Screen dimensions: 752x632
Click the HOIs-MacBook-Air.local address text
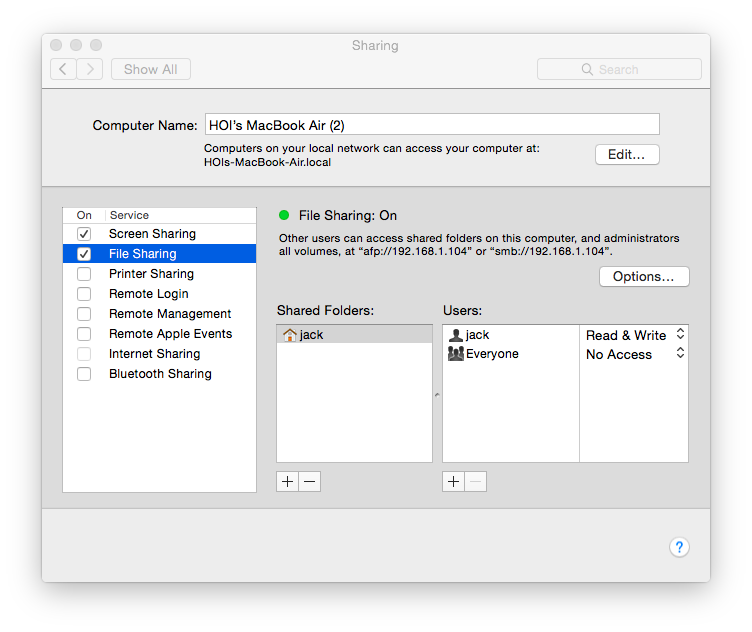tap(267, 163)
